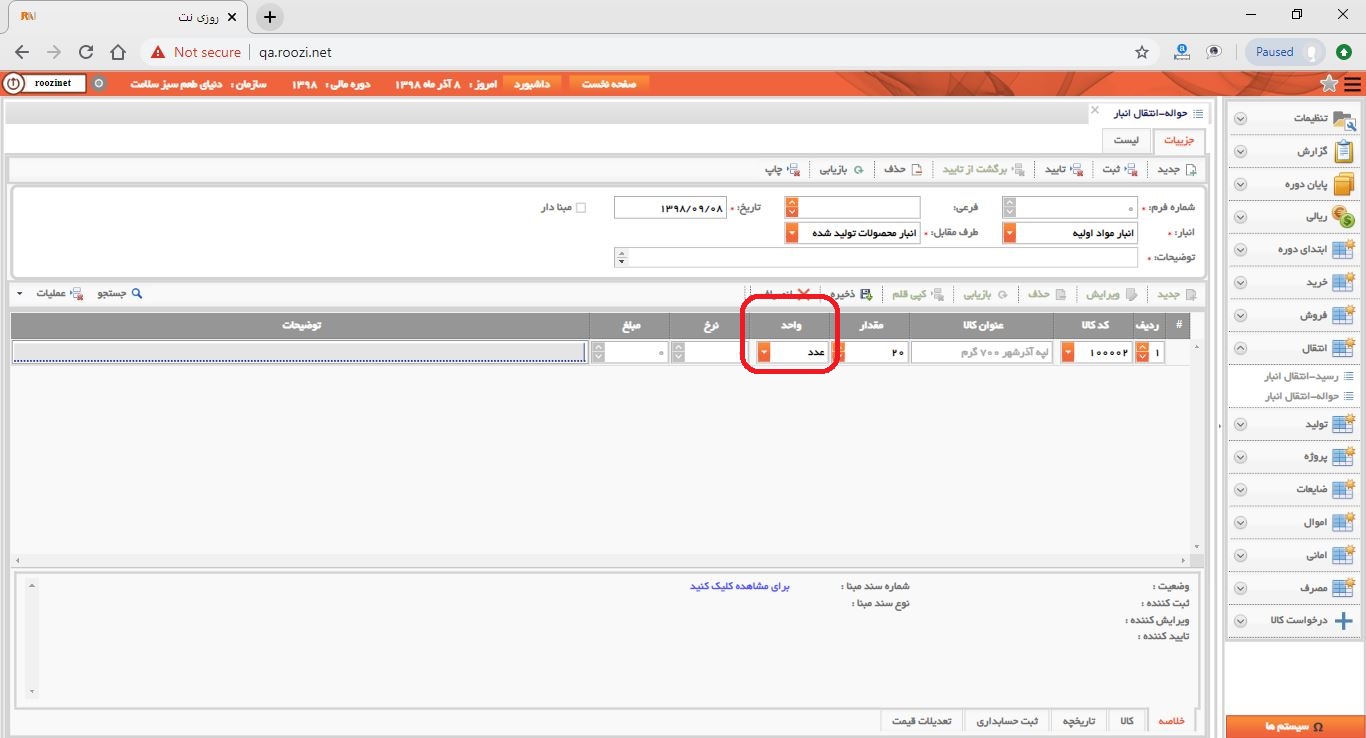Click جدید in the form toolbar

[1176, 169]
